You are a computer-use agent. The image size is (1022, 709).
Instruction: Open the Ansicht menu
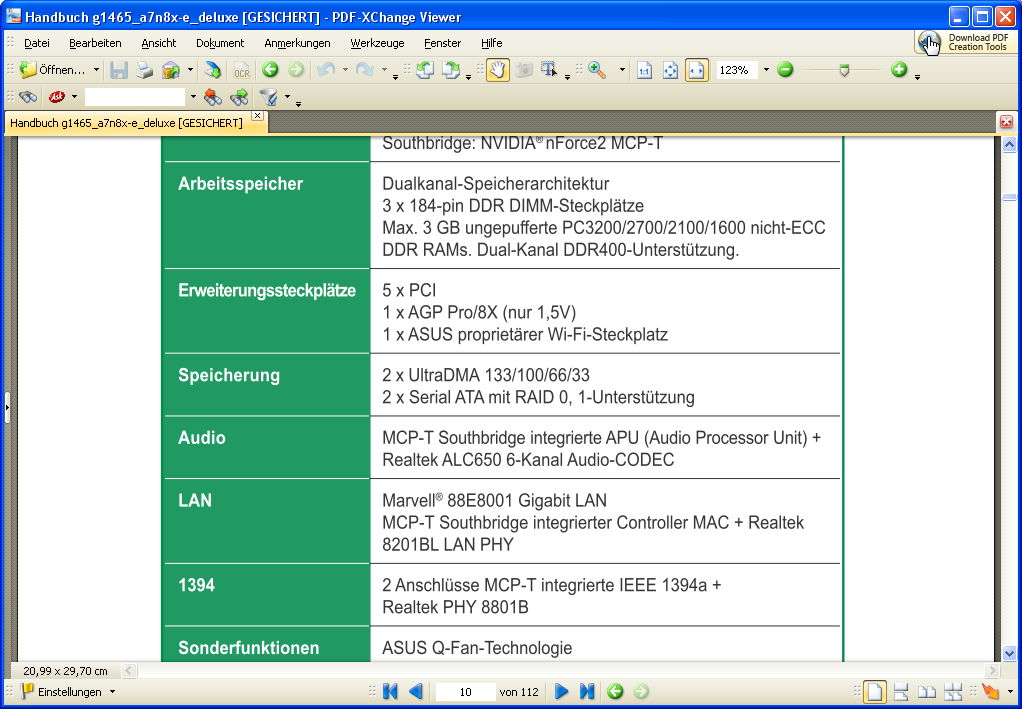point(158,43)
